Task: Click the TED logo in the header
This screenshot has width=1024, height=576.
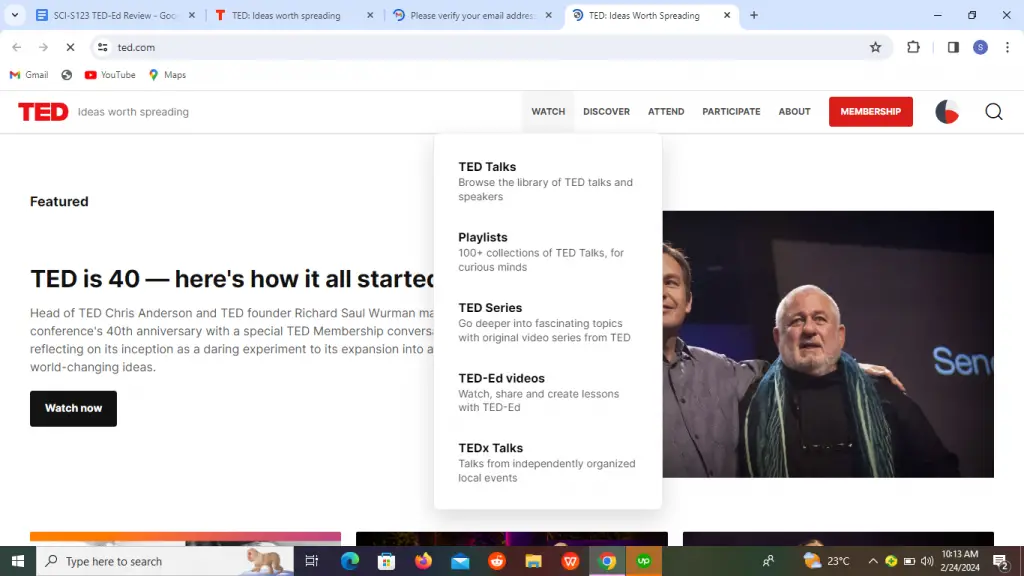Action: tap(43, 111)
